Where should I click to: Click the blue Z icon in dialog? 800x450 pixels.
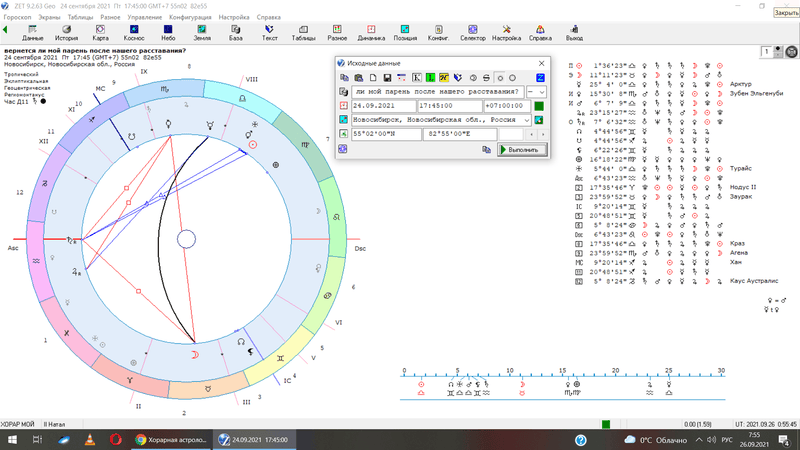(540, 77)
